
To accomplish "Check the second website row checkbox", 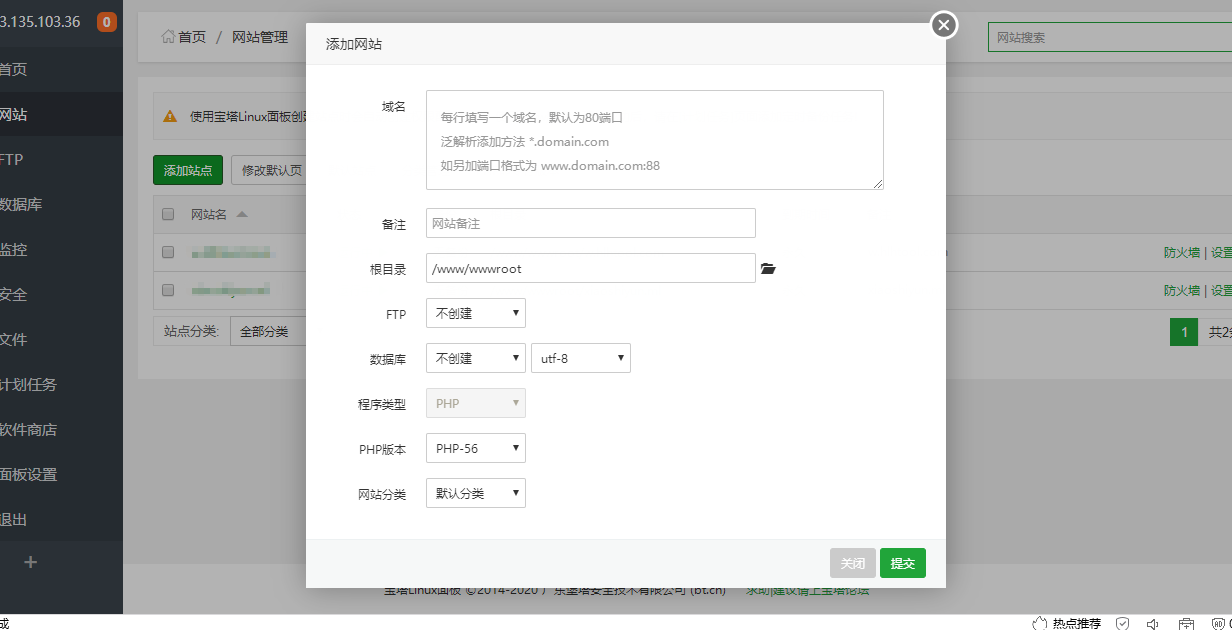I will (167, 291).
